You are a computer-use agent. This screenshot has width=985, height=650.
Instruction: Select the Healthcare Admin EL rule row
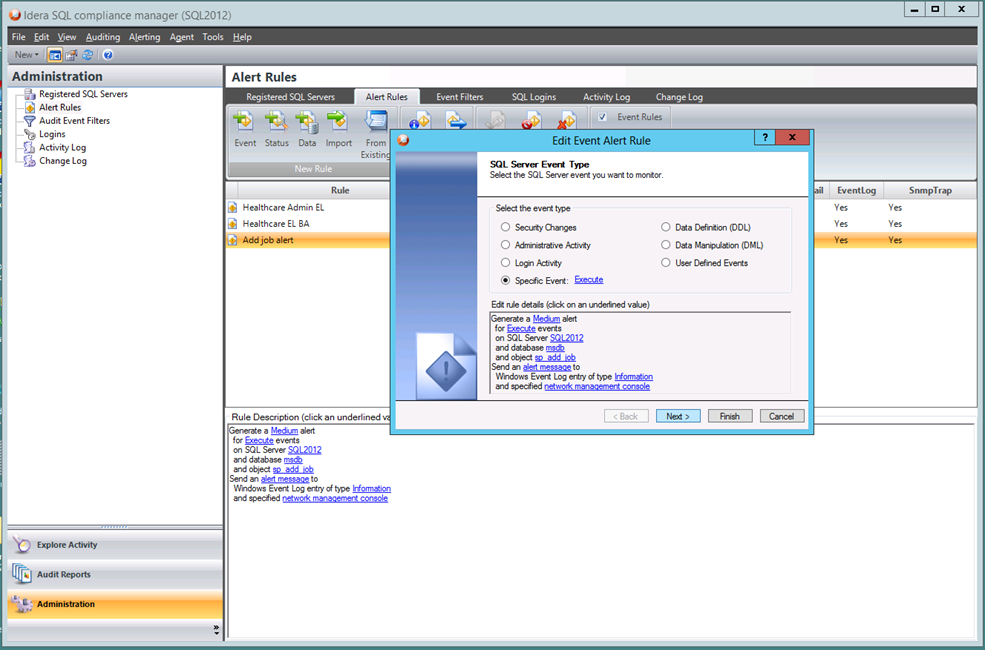pos(283,208)
